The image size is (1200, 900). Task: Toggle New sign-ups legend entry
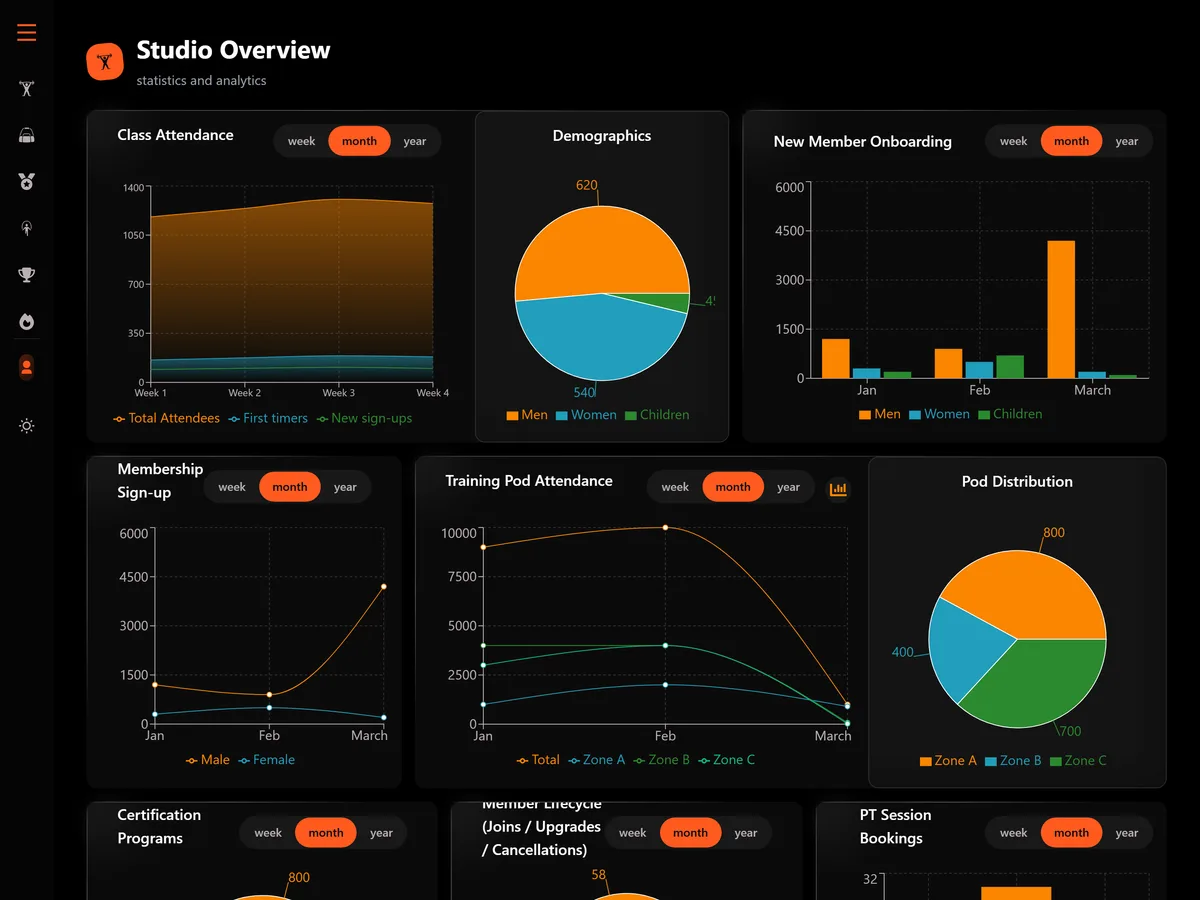(x=364, y=418)
